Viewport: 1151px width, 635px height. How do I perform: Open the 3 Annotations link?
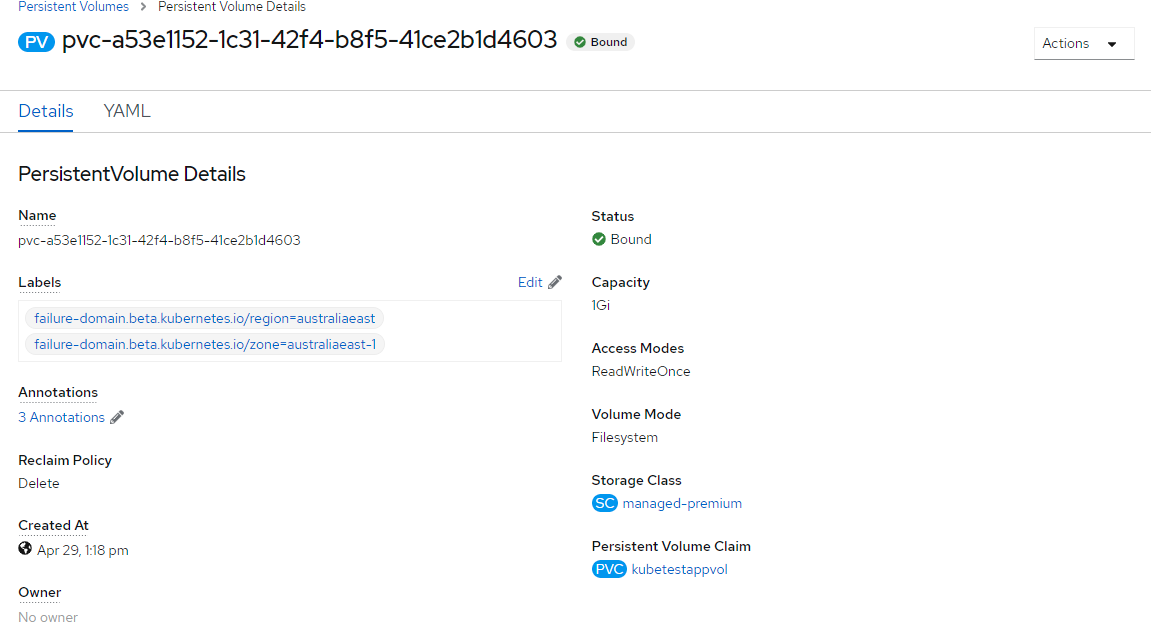point(62,417)
